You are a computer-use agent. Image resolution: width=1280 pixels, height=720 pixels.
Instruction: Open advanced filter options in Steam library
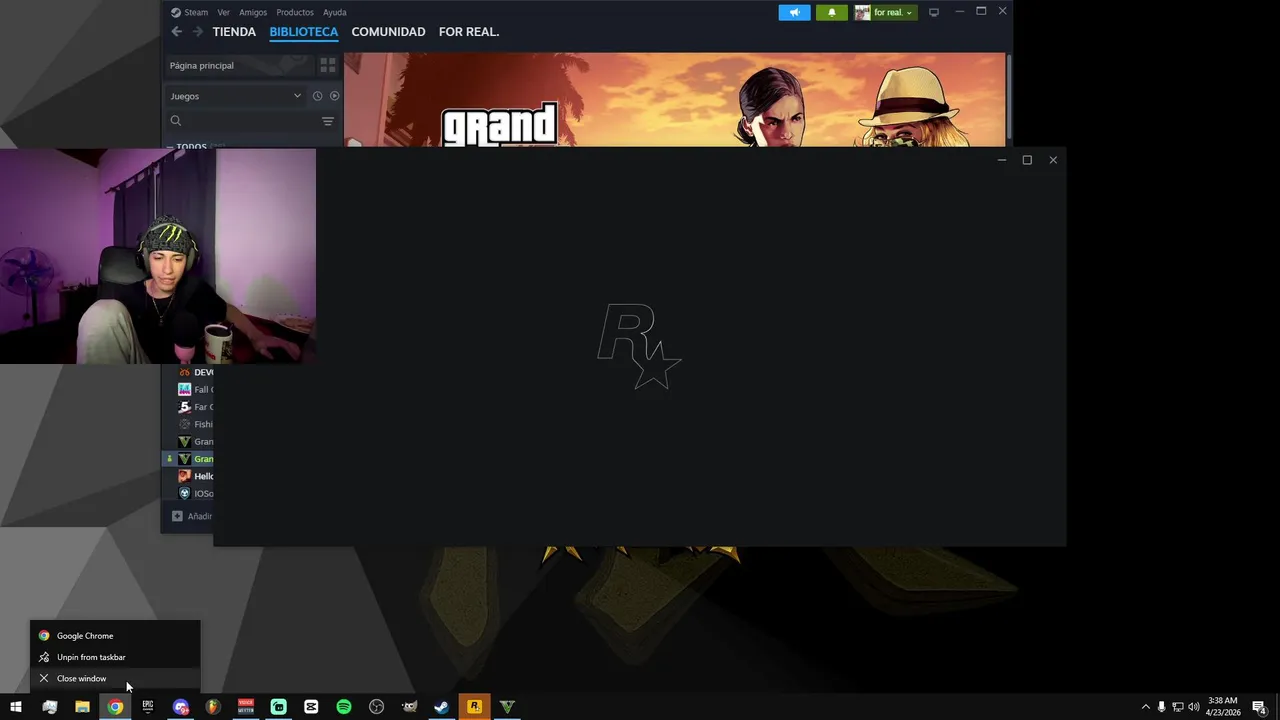327,121
